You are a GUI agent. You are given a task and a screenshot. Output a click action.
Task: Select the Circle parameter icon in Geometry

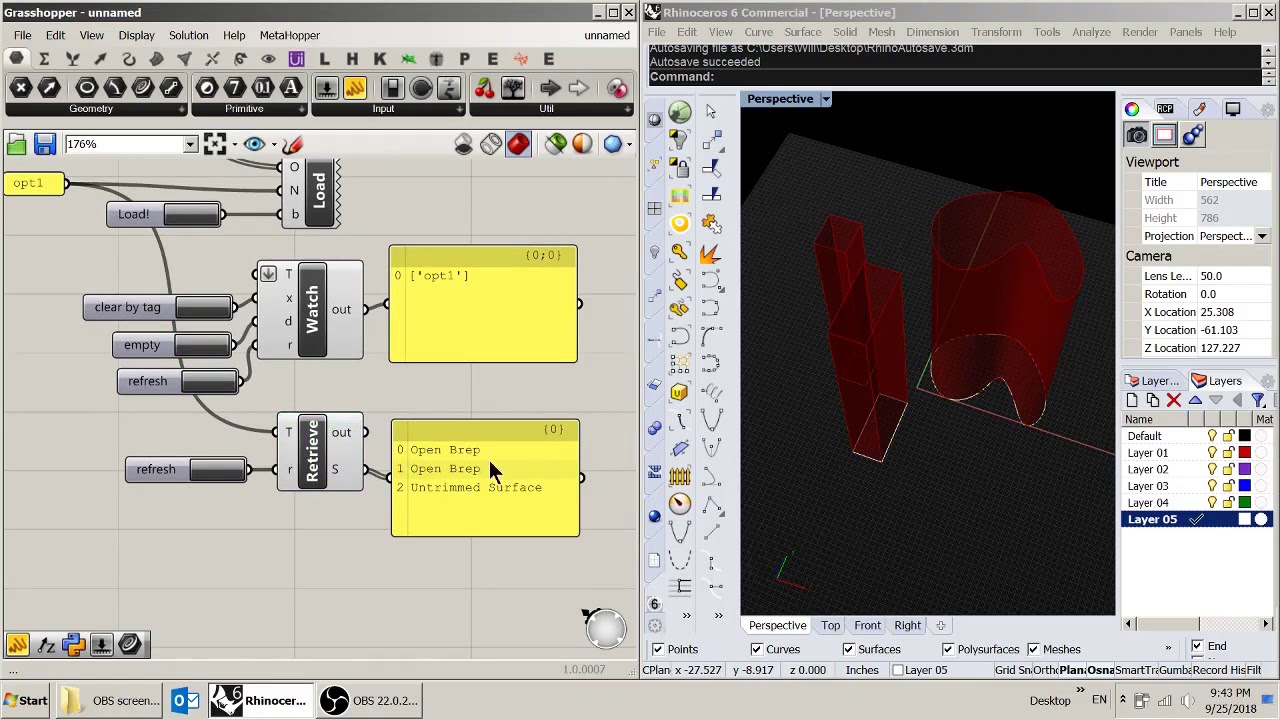coord(86,88)
